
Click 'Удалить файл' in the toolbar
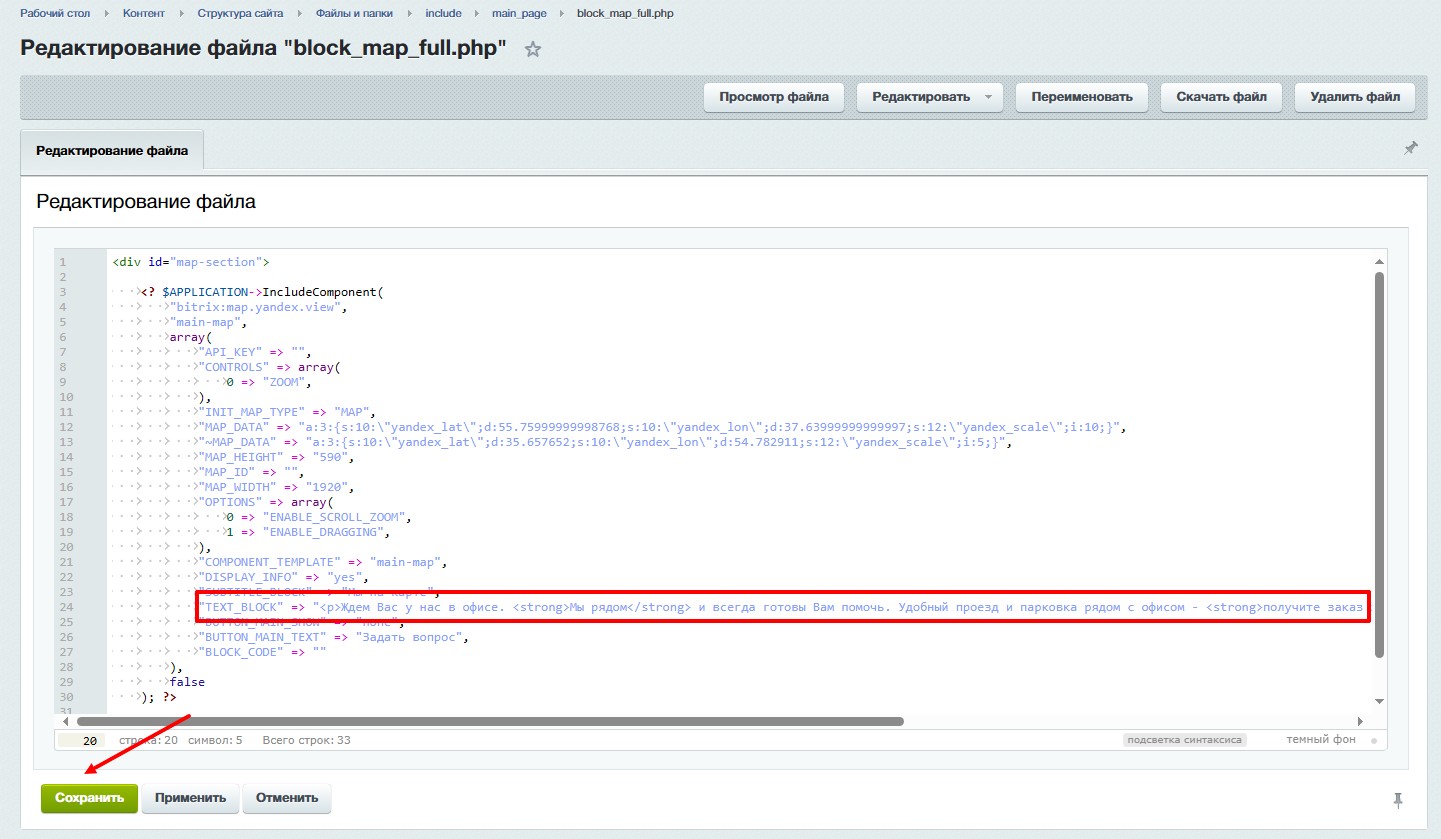(1354, 97)
